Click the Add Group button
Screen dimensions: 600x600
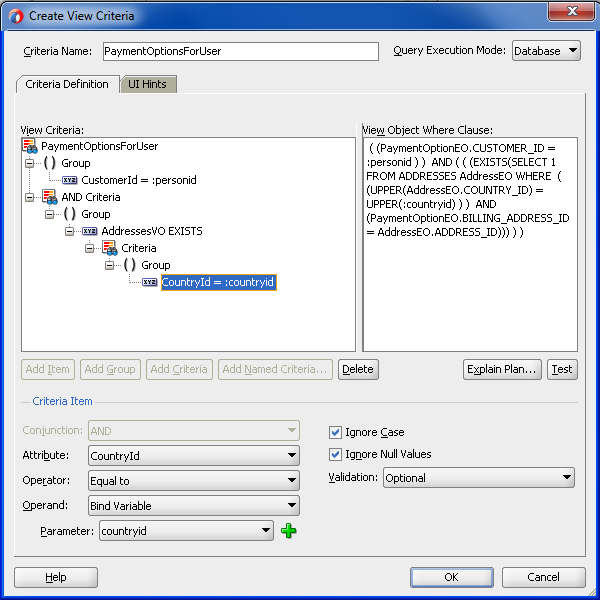click(x=110, y=369)
